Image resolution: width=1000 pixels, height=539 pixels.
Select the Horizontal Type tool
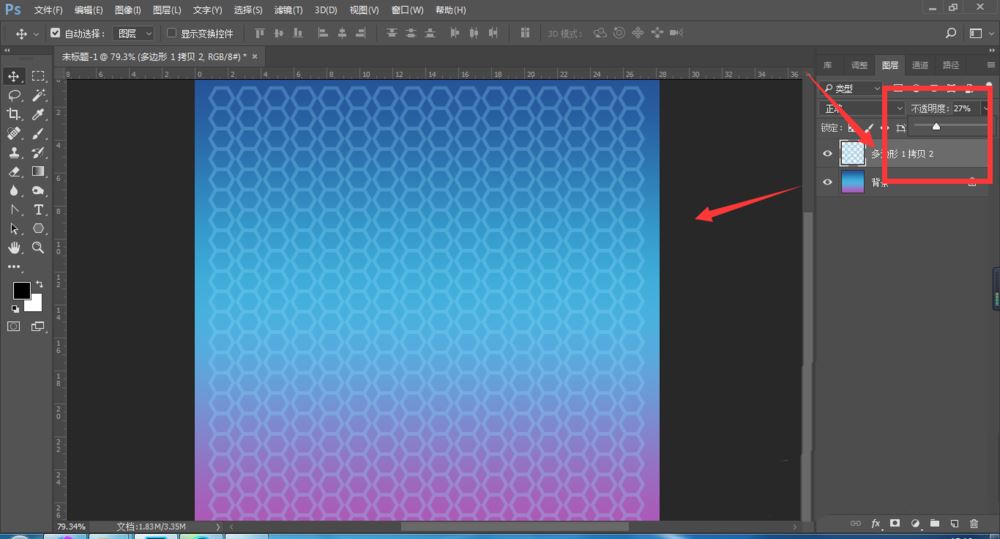tap(38, 210)
